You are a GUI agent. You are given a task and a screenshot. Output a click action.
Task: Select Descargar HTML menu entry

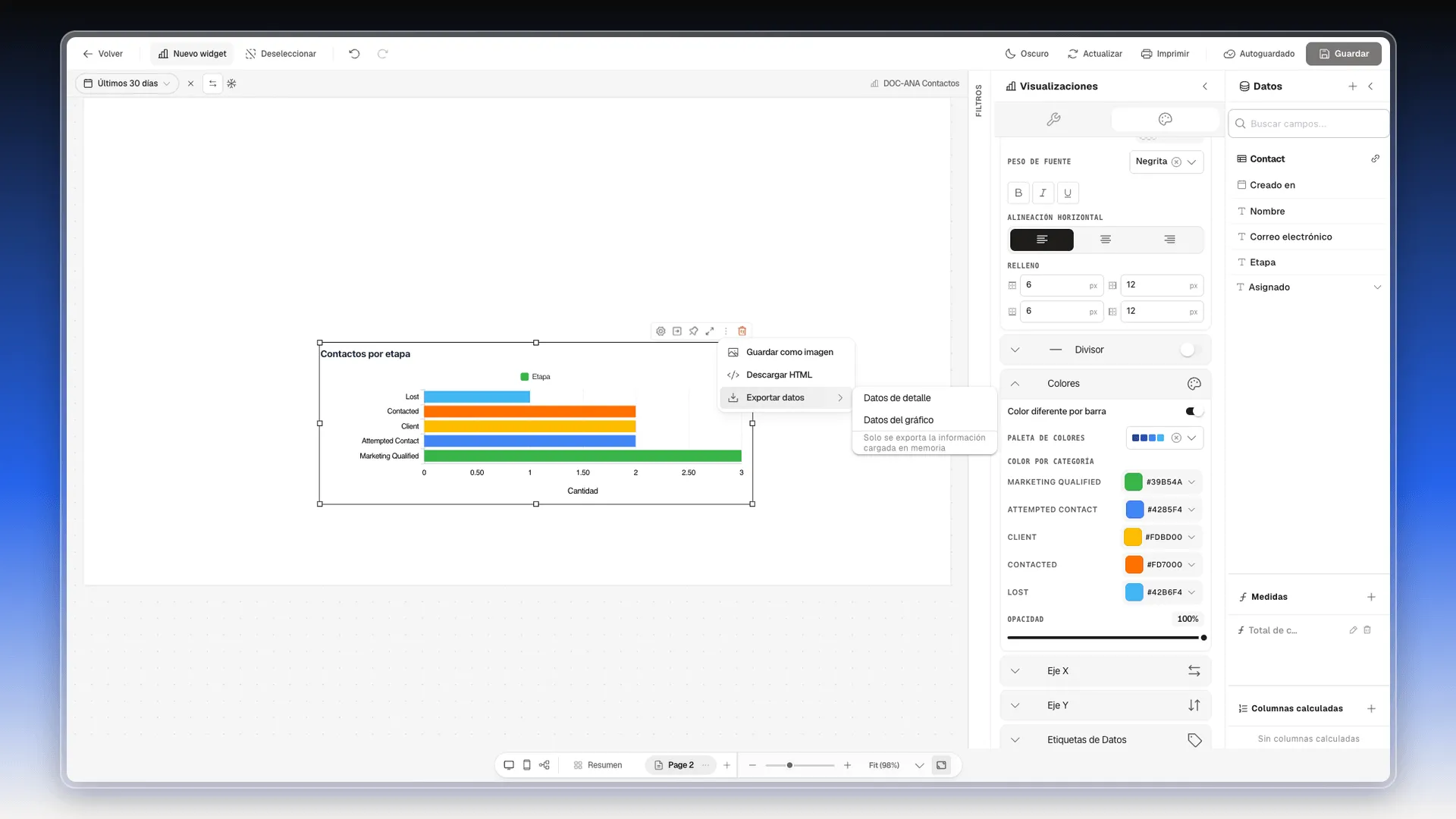(x=786, y=375)
